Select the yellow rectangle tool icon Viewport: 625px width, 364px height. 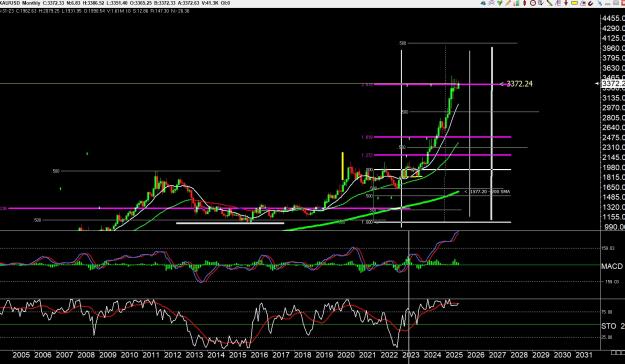coord(574,3)
